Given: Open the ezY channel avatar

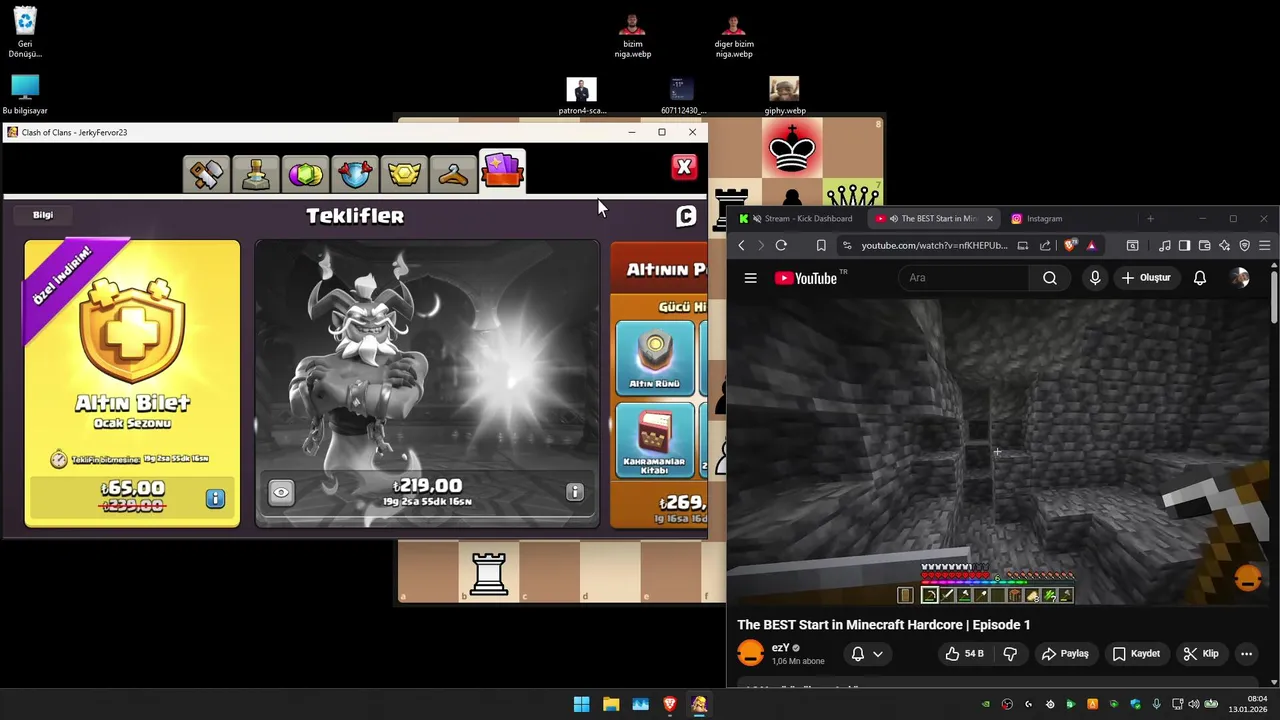Looking at the screenshot, I should [751, 654].
